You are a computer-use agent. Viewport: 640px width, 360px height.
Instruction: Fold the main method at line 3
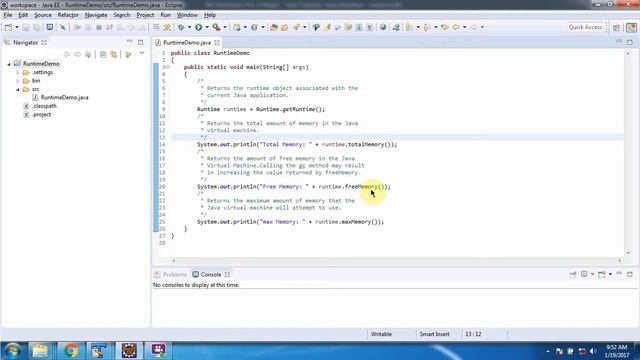167,67
